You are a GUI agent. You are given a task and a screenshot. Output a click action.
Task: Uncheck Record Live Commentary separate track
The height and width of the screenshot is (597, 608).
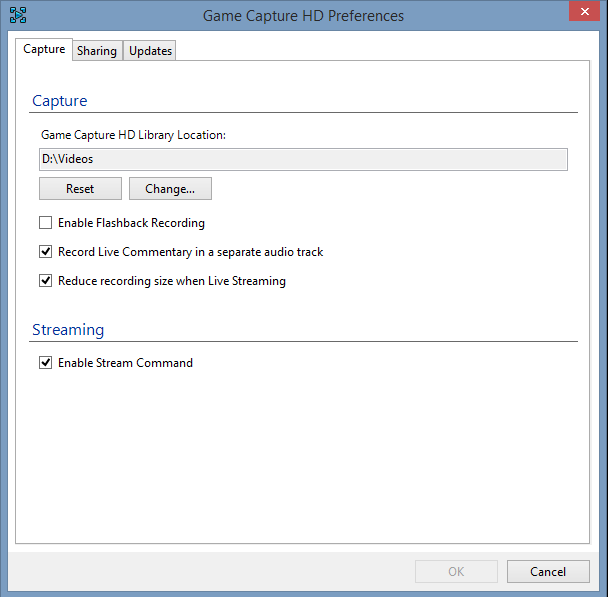pos(46,252)
